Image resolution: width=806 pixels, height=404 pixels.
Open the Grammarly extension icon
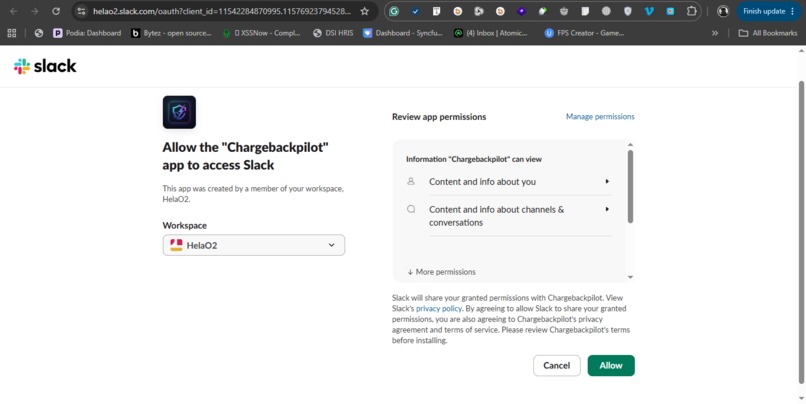point(394,11)
